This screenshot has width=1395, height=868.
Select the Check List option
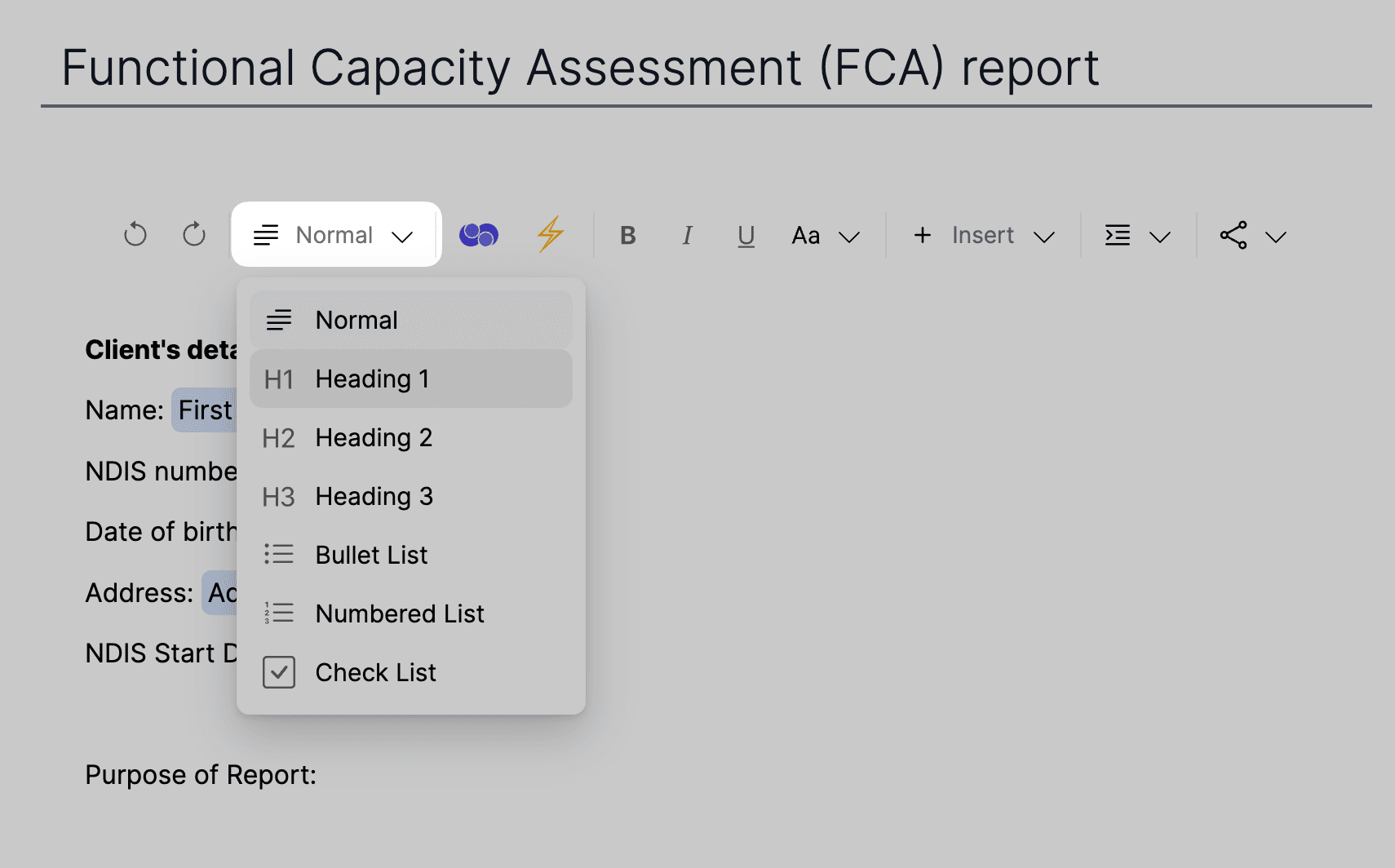(x=375, y=672)
